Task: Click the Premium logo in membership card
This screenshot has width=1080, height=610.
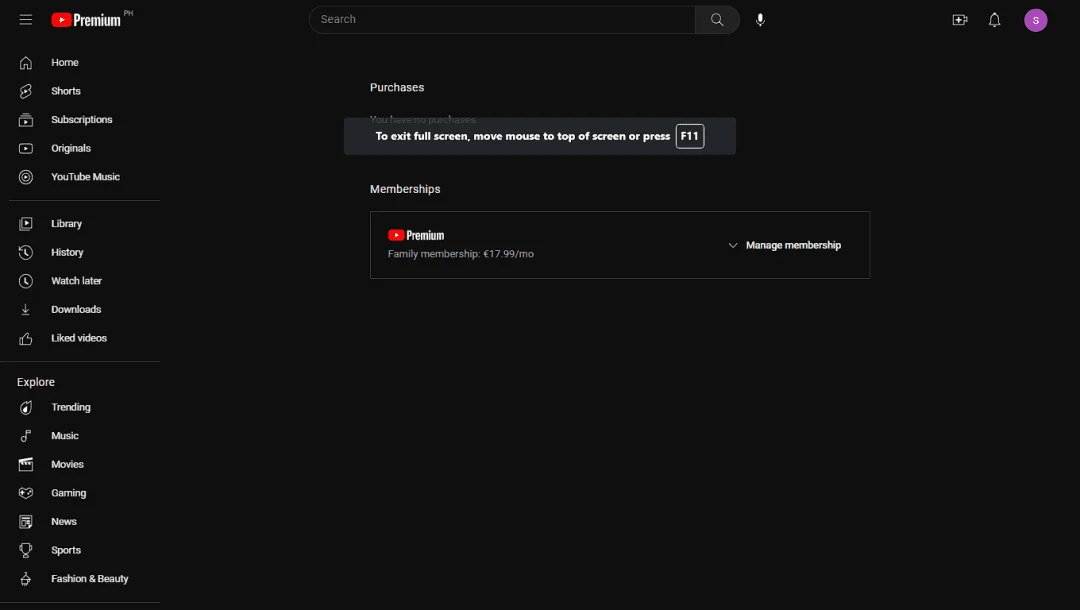Action: pyautogui.click(x=416, y=235)
